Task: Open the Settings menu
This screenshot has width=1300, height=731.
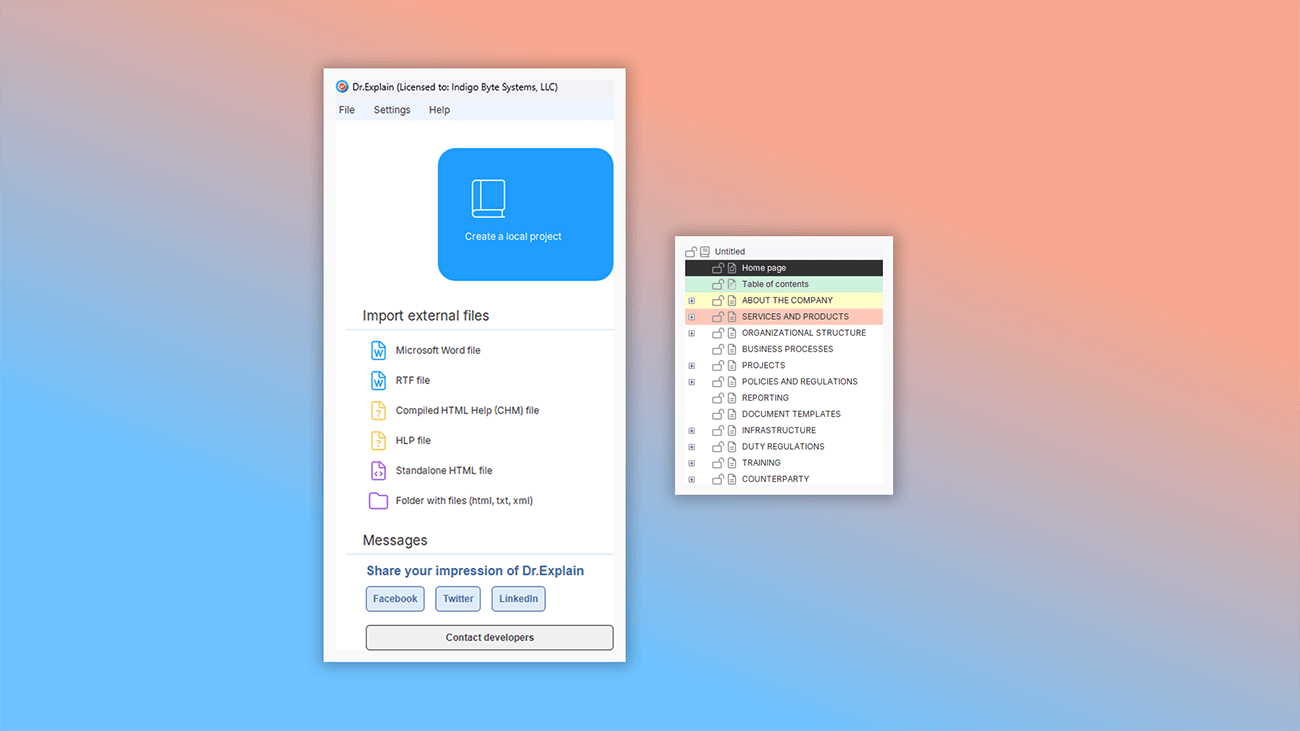Action: click(x=391, y=109)
